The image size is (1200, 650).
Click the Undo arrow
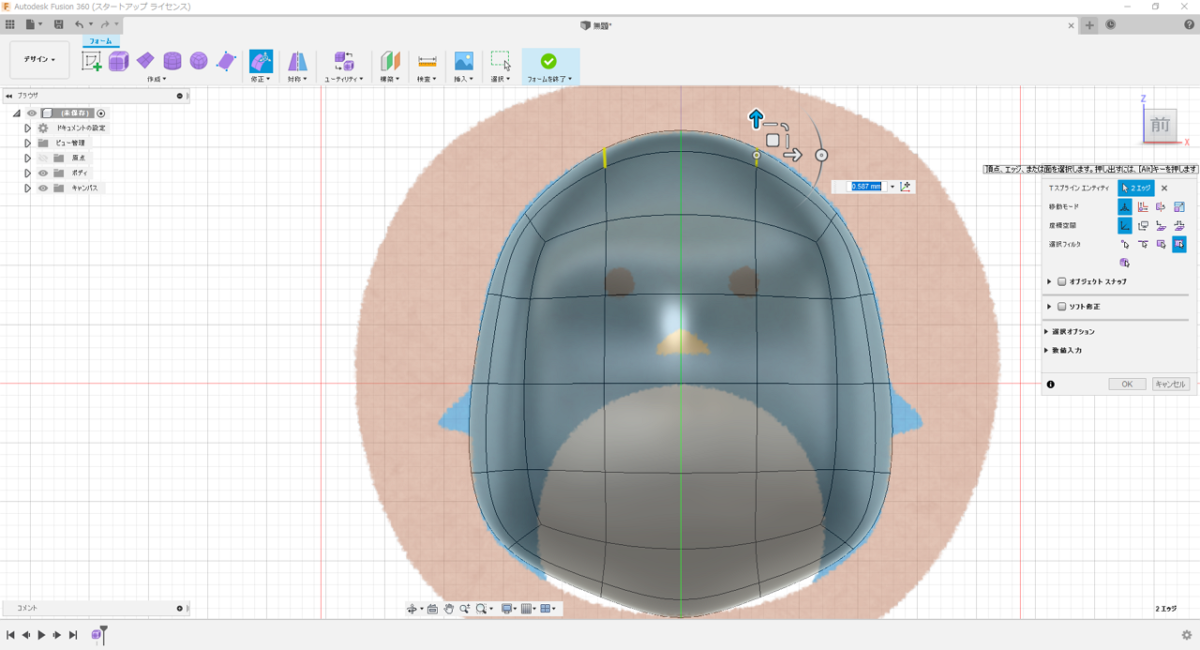[x=79, y=24]
